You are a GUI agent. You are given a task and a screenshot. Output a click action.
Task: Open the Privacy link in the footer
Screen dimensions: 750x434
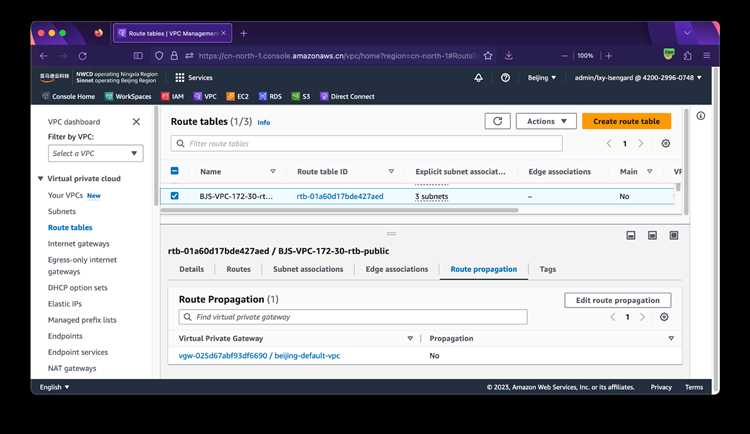point(661,387)
